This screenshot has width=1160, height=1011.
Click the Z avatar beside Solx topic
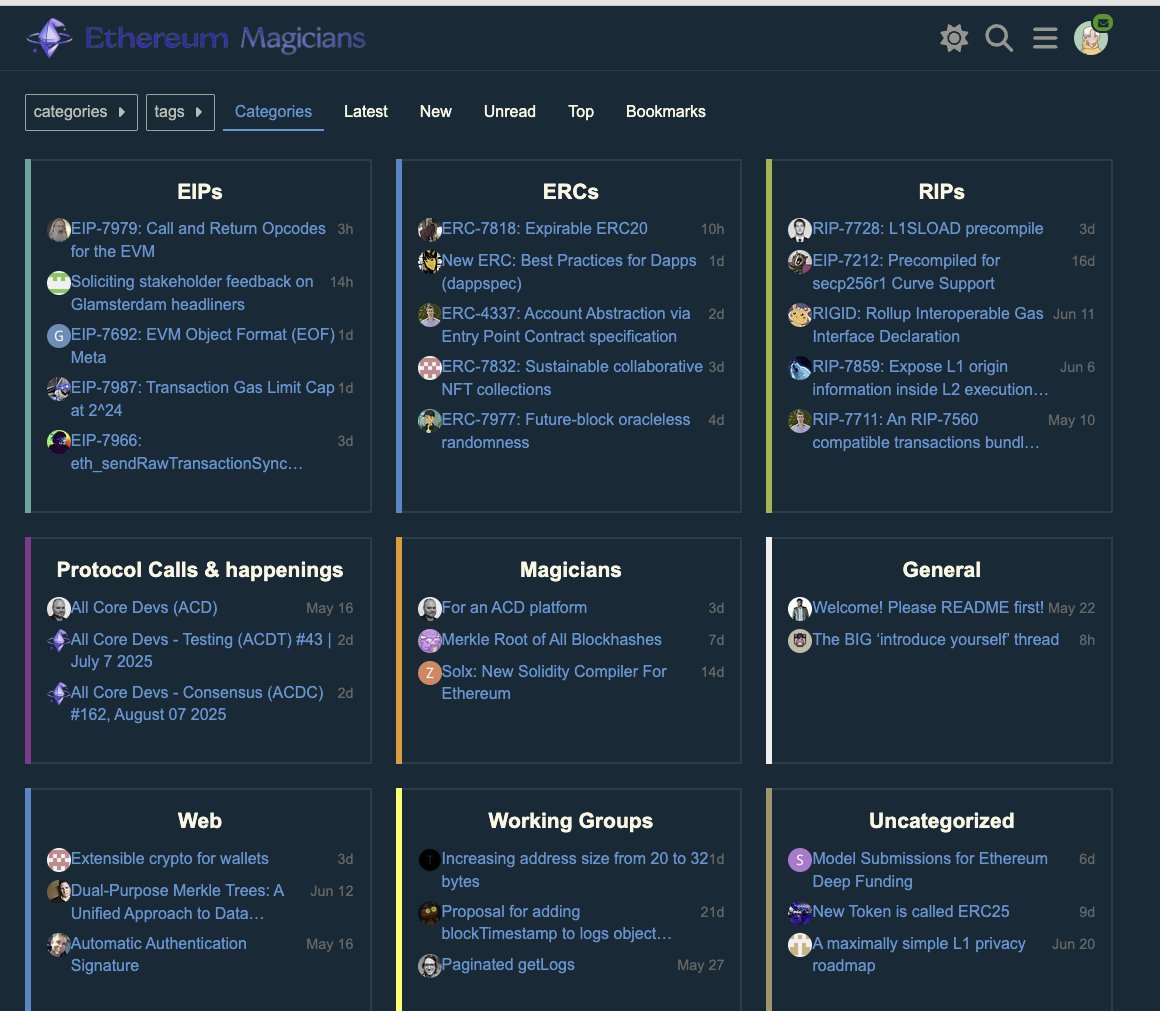[x=429, y=672]
